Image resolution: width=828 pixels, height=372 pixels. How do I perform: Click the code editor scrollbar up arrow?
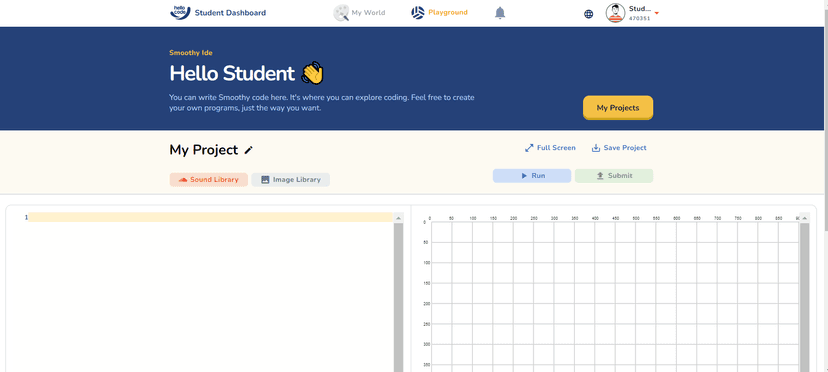tap(399, 218)
